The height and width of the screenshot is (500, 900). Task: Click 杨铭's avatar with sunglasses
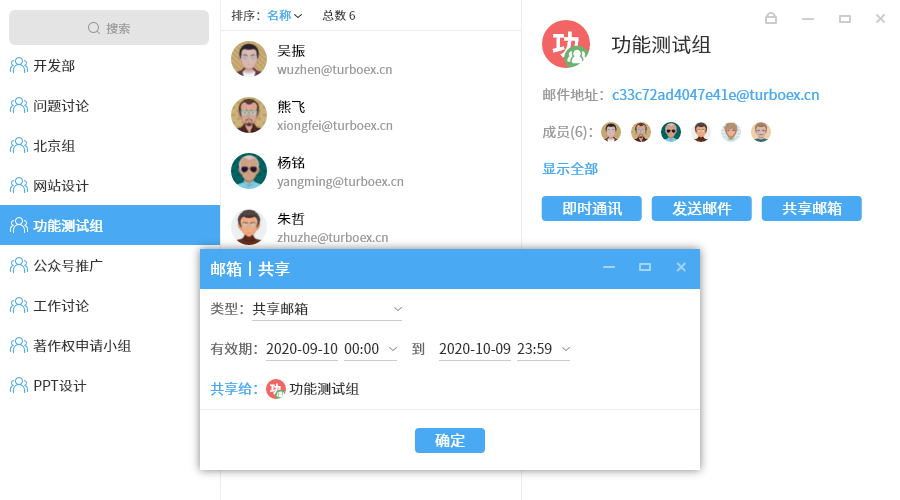click(x=249, y=171)
